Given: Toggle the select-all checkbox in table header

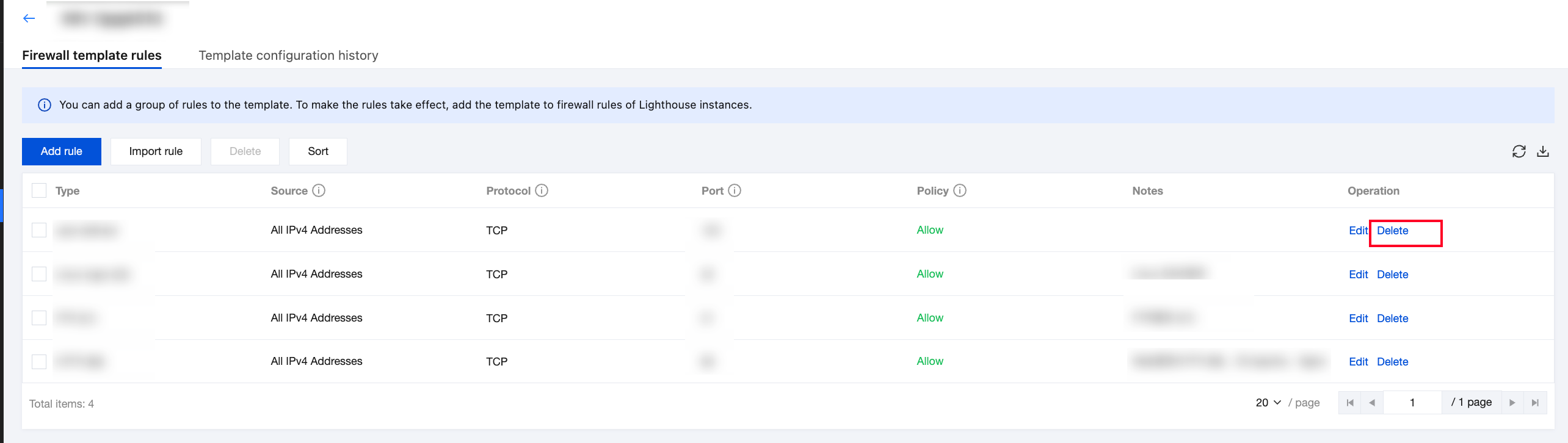Looking at the screenshot, I should pyautogui.click(x=39, y=190).
